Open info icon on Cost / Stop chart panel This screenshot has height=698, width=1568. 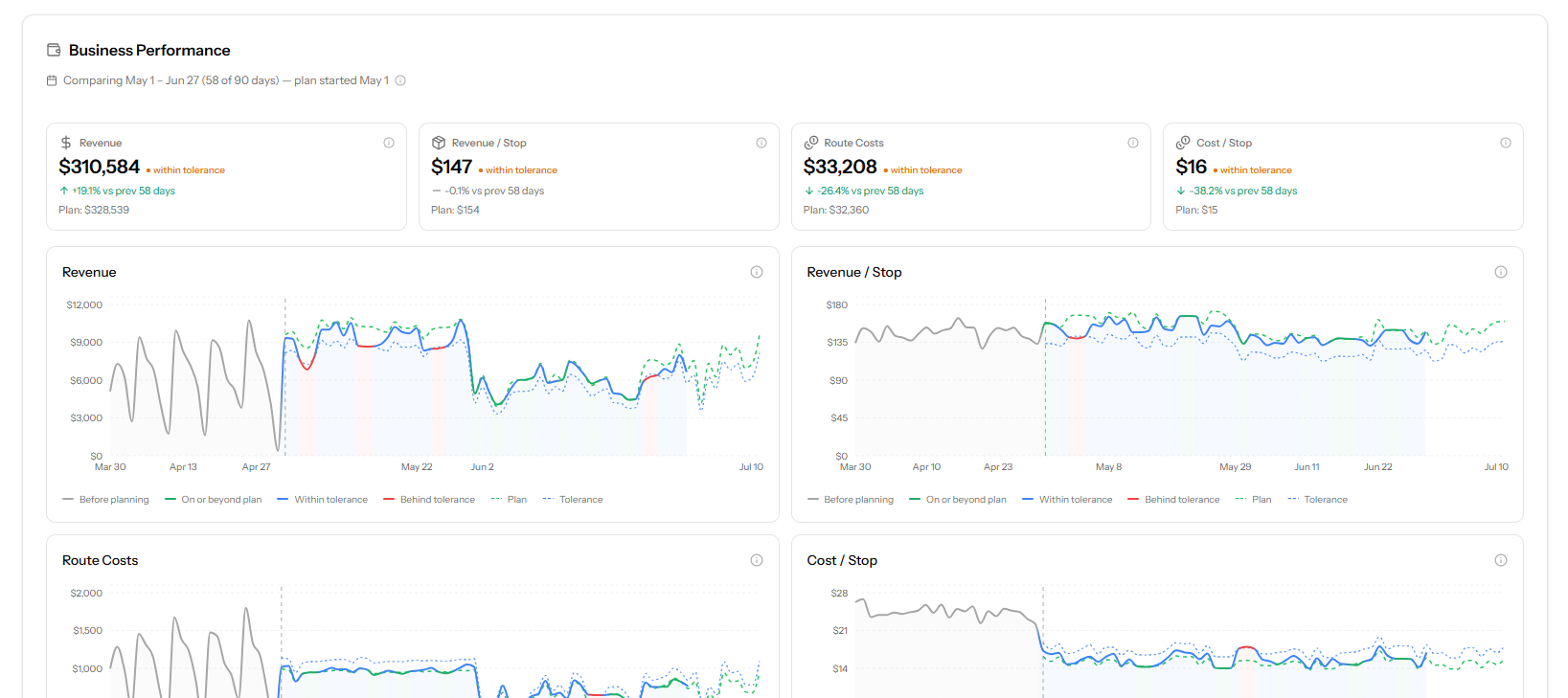[x=1501, y=560]
